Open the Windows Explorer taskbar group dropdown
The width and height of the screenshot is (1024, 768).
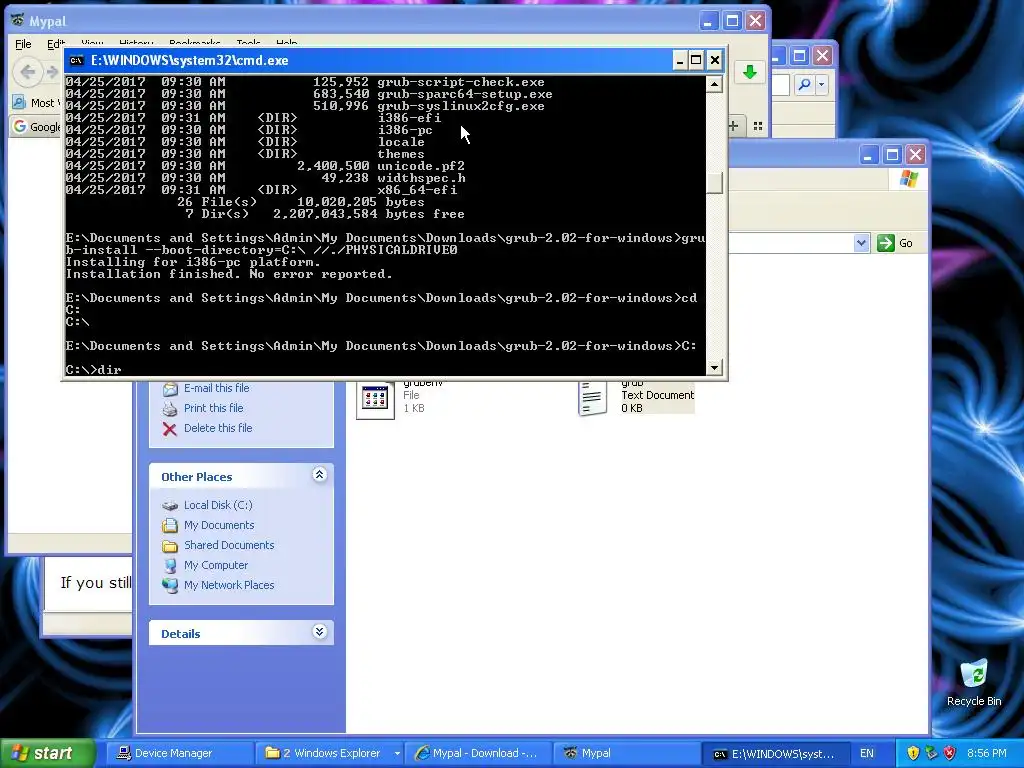point(396,753)
